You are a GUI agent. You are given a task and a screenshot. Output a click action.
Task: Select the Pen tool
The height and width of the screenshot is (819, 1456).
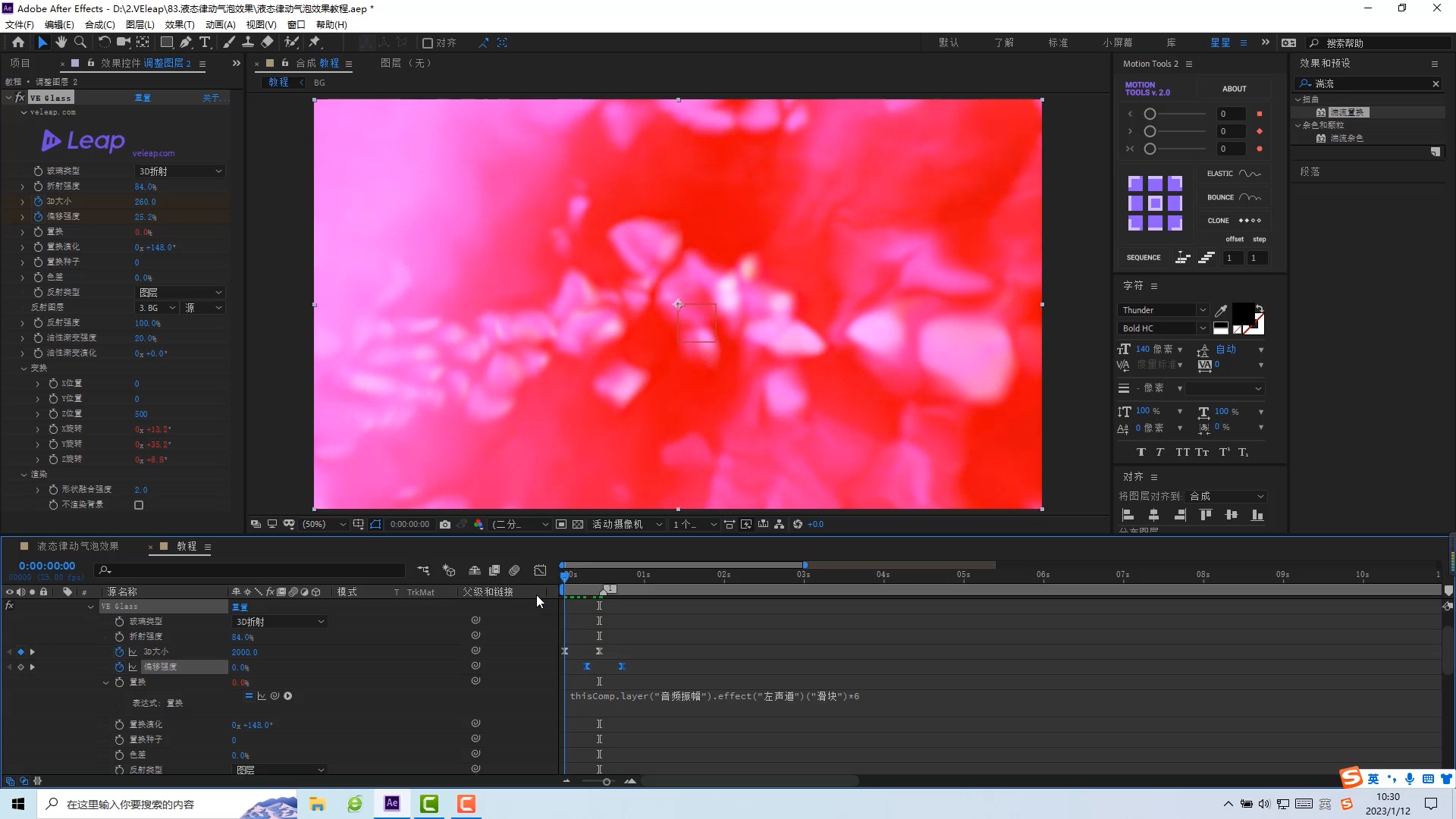click(x=185, y=42)
